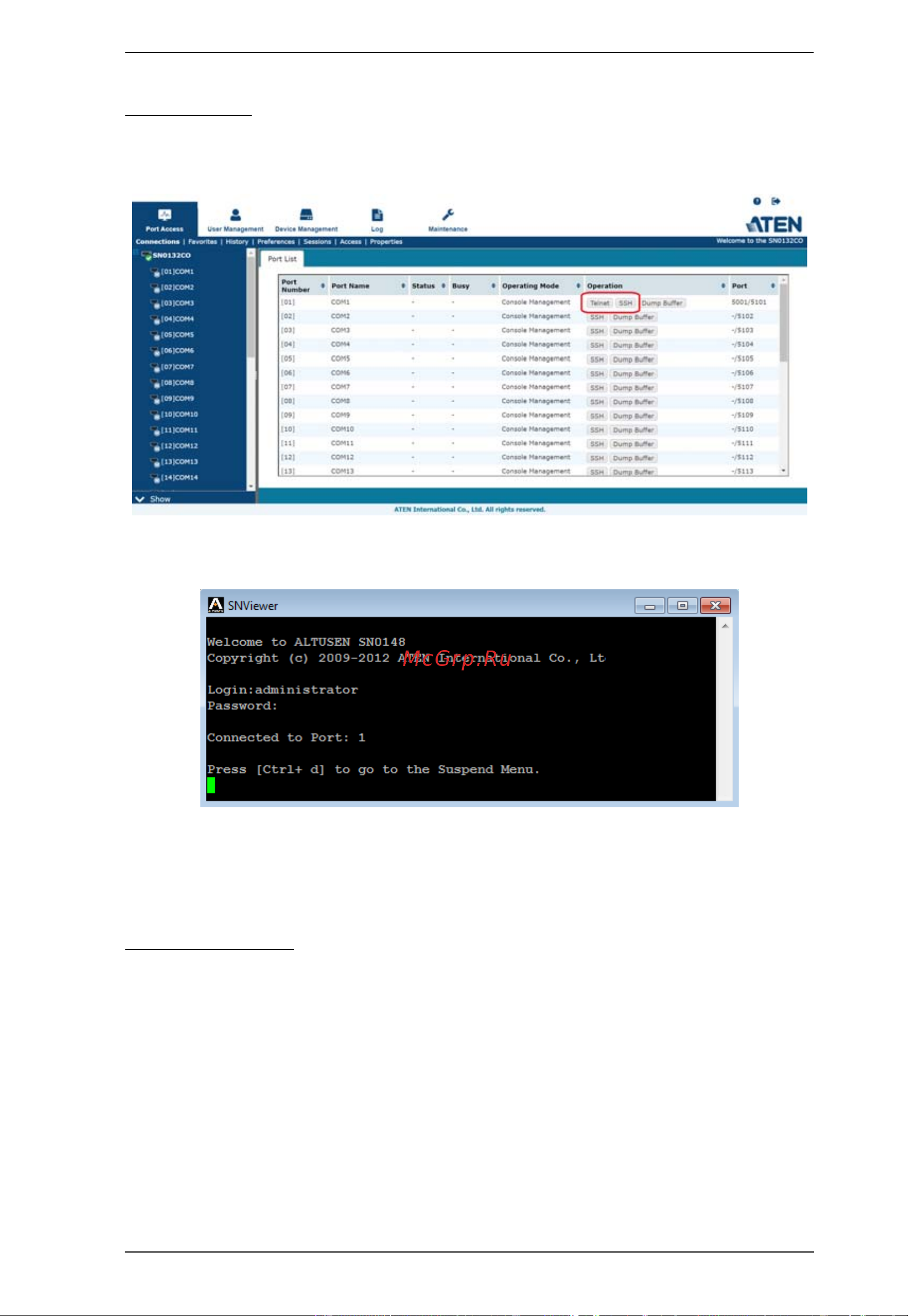Image resolution: width=908 pixels, height=1316 pixels.
Task: Sort by Busy column arrow
Action: point(493,285)
